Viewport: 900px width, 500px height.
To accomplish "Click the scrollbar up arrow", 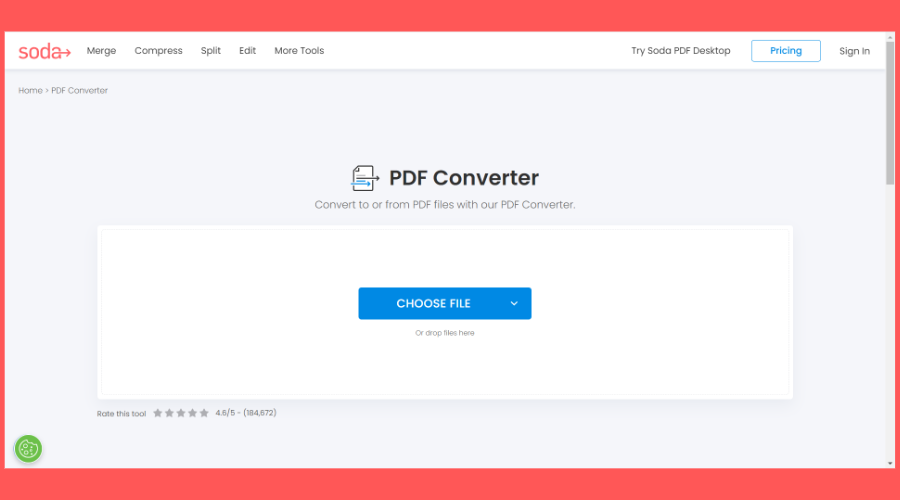I will [x=890, y=37].
